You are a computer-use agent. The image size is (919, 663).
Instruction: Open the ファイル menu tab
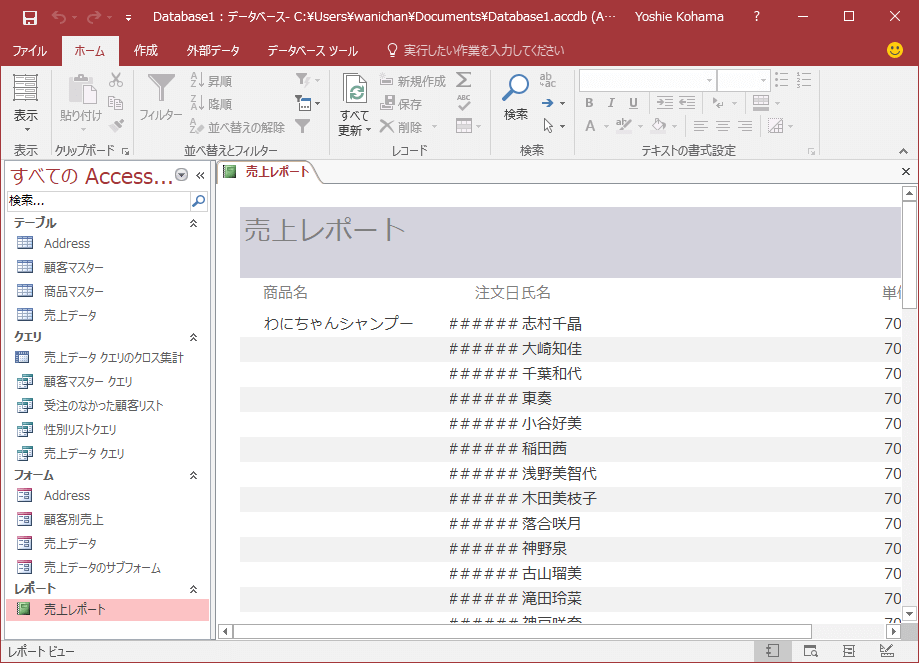click(x=29, y=51)
